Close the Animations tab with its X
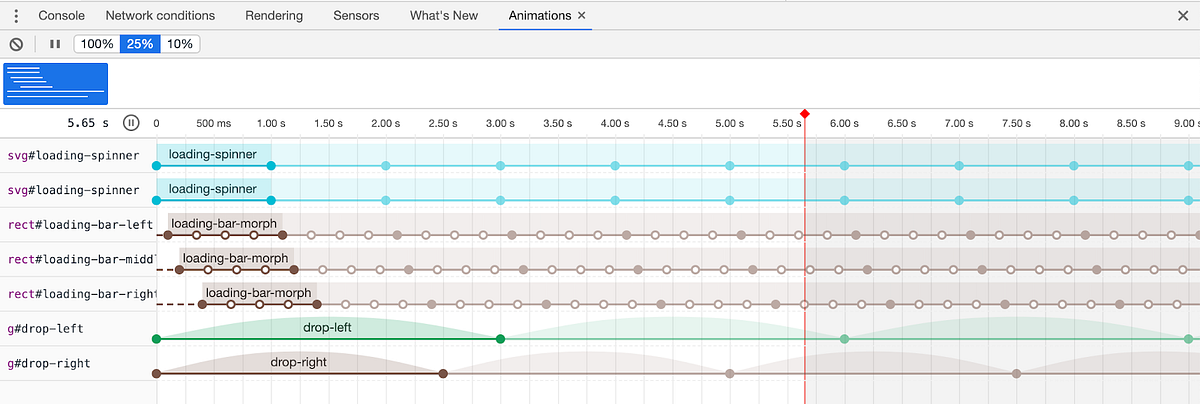Screen dimensions: 1200x404 (x=582, y=16)
